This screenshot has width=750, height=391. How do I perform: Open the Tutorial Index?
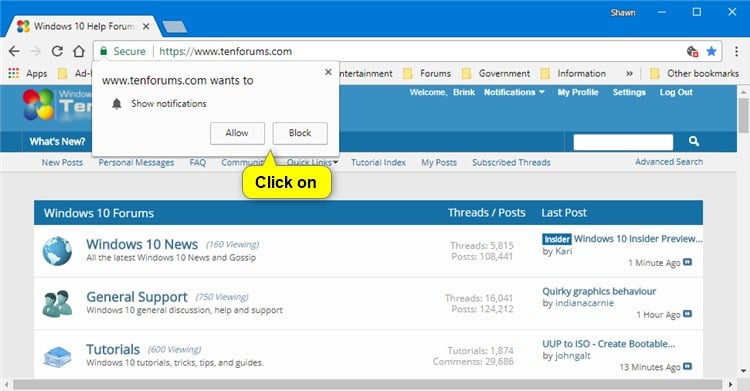(x=378, y=162)
